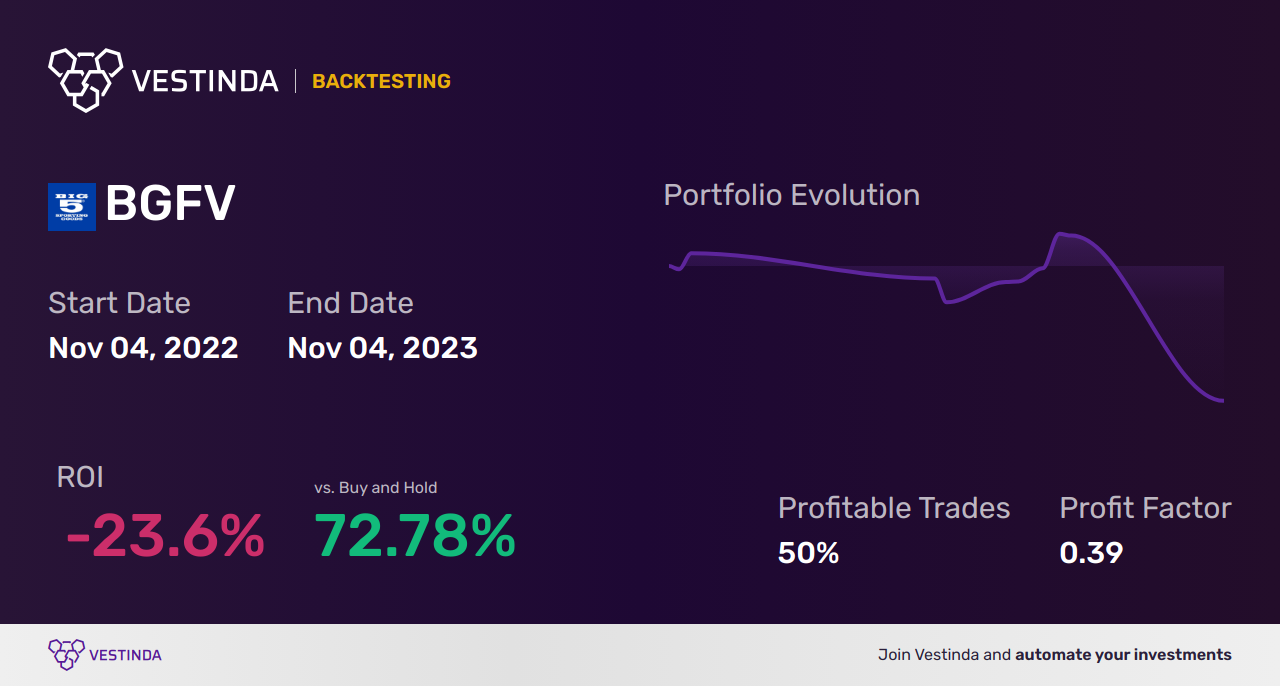This screenshot has width=1280, height=686.
Task: Click the VESTINDA footer brand text
Action: [125, 655]
